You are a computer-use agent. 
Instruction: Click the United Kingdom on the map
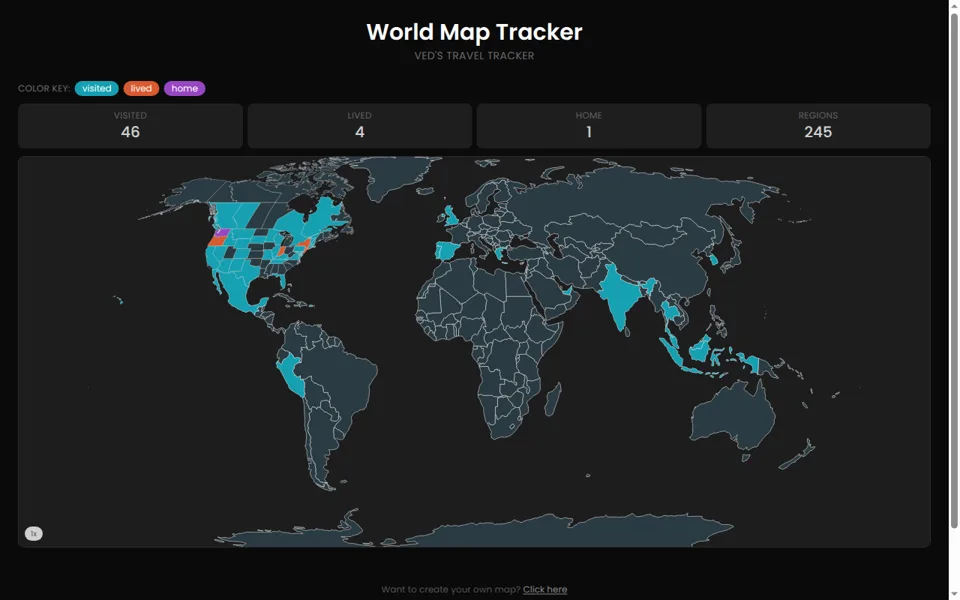click(x=452, y=217)
